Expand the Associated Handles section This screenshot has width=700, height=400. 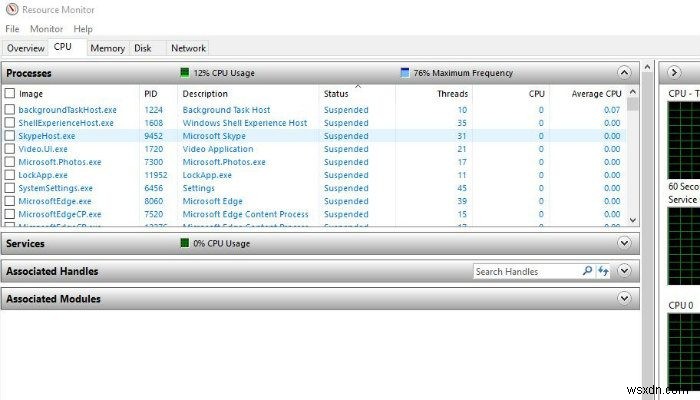[x=624, y=271]
